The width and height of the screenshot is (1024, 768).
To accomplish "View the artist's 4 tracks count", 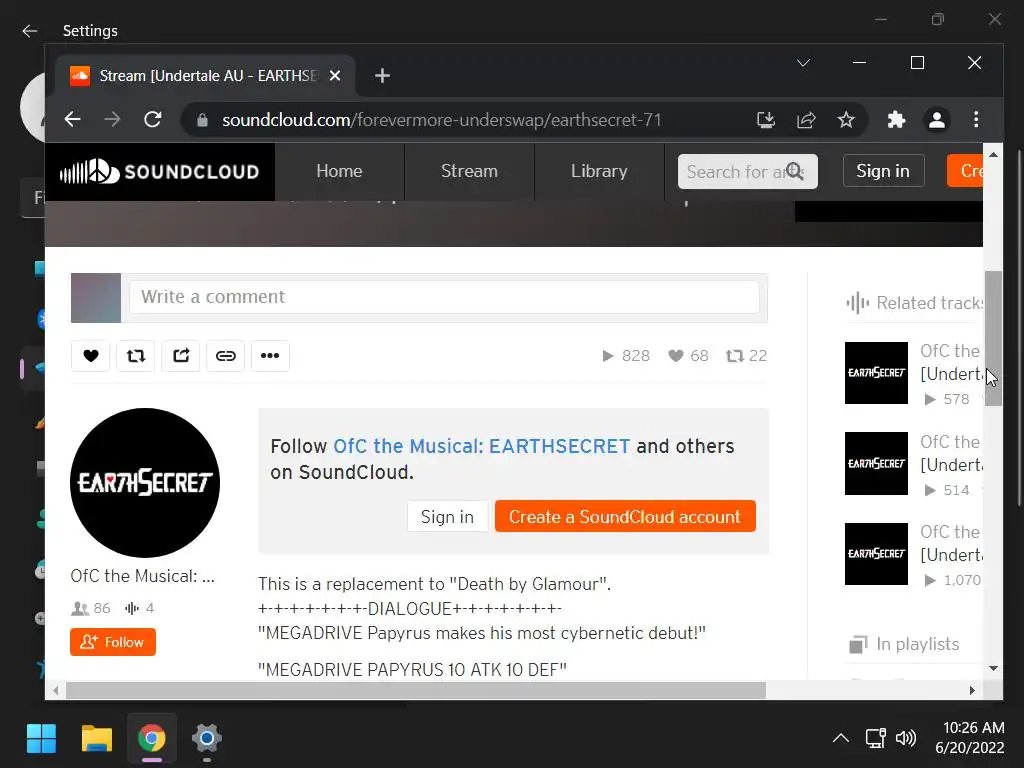I will click(x=140, y=609).
